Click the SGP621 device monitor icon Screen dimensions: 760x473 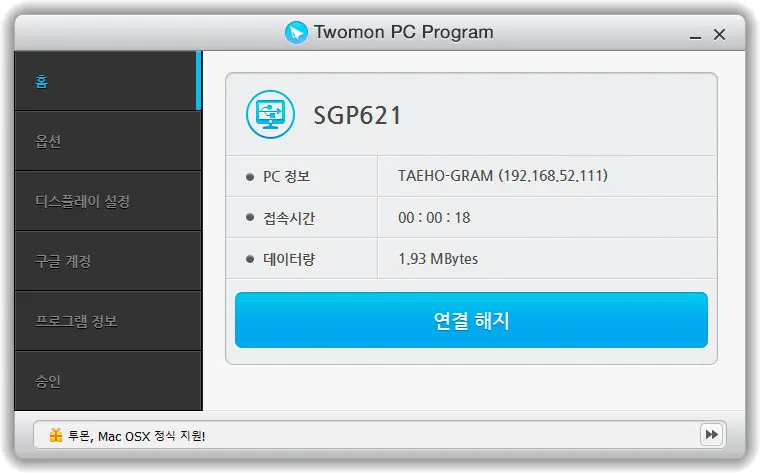coord(270,114)
